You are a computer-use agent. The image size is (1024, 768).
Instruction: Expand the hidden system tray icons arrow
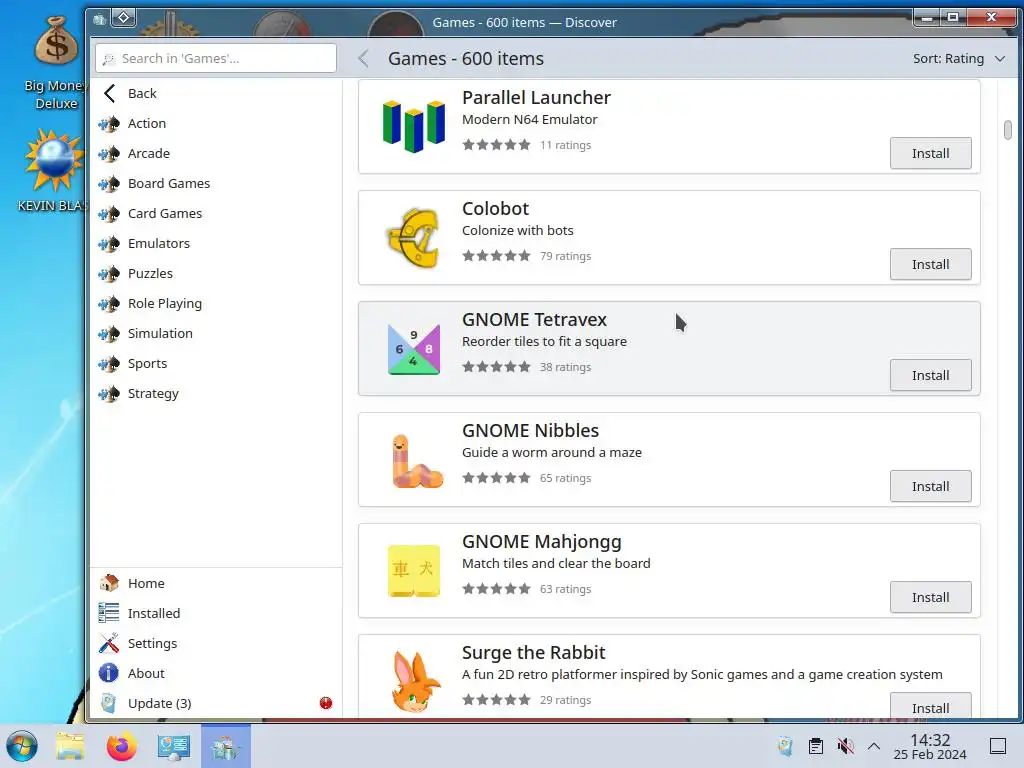(x=874, y=746)
